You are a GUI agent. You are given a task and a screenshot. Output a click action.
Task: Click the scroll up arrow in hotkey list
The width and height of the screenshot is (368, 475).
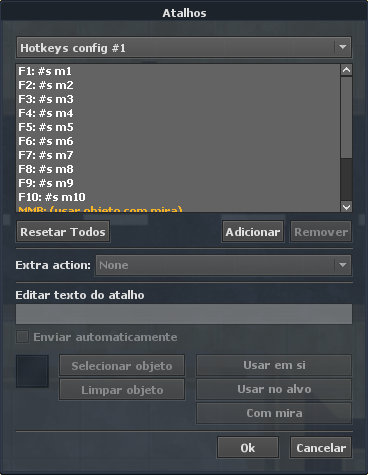[x=346, y=70]
